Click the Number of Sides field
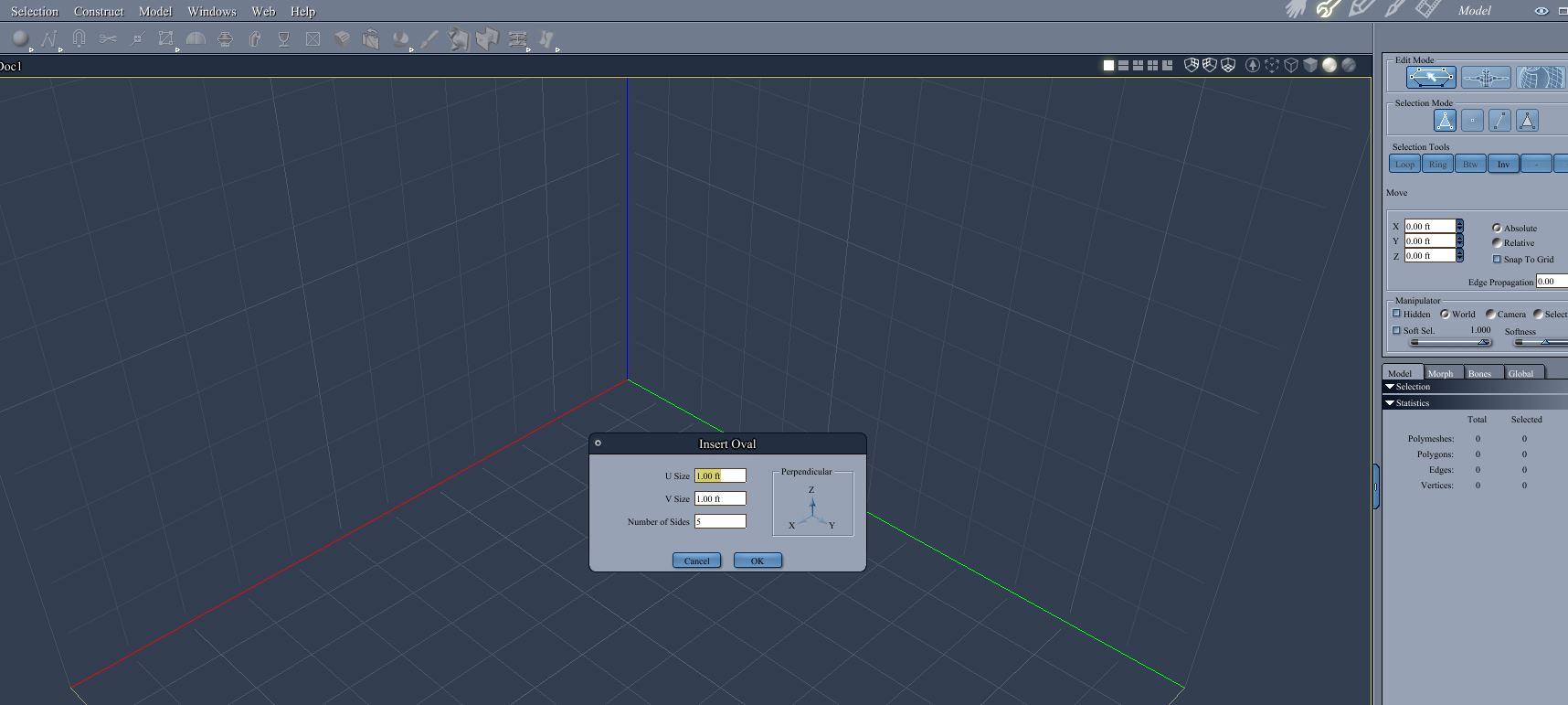 coord(720,521)
